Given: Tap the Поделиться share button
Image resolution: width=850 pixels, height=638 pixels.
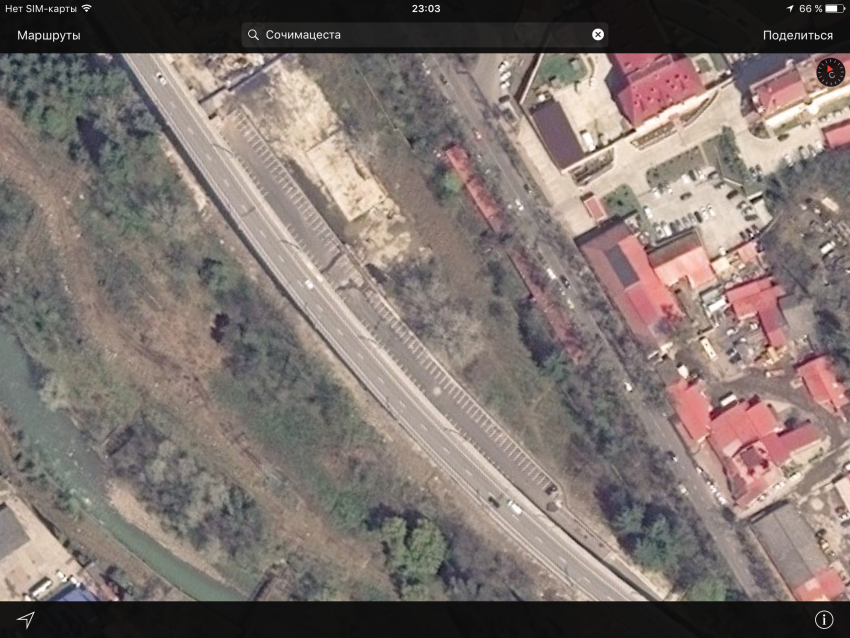Looking at the screenshot, I should tap(797, 35).
